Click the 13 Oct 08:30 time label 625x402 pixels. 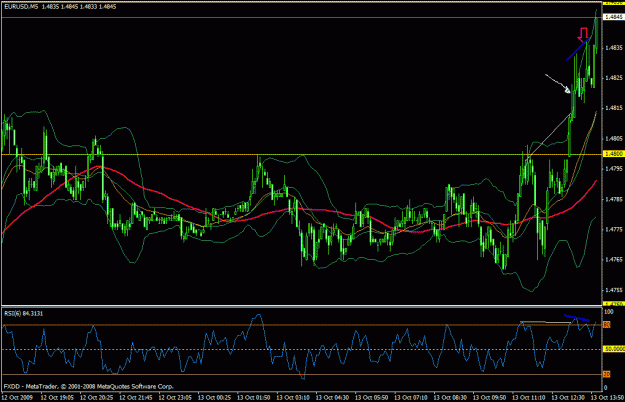point(450,398)
